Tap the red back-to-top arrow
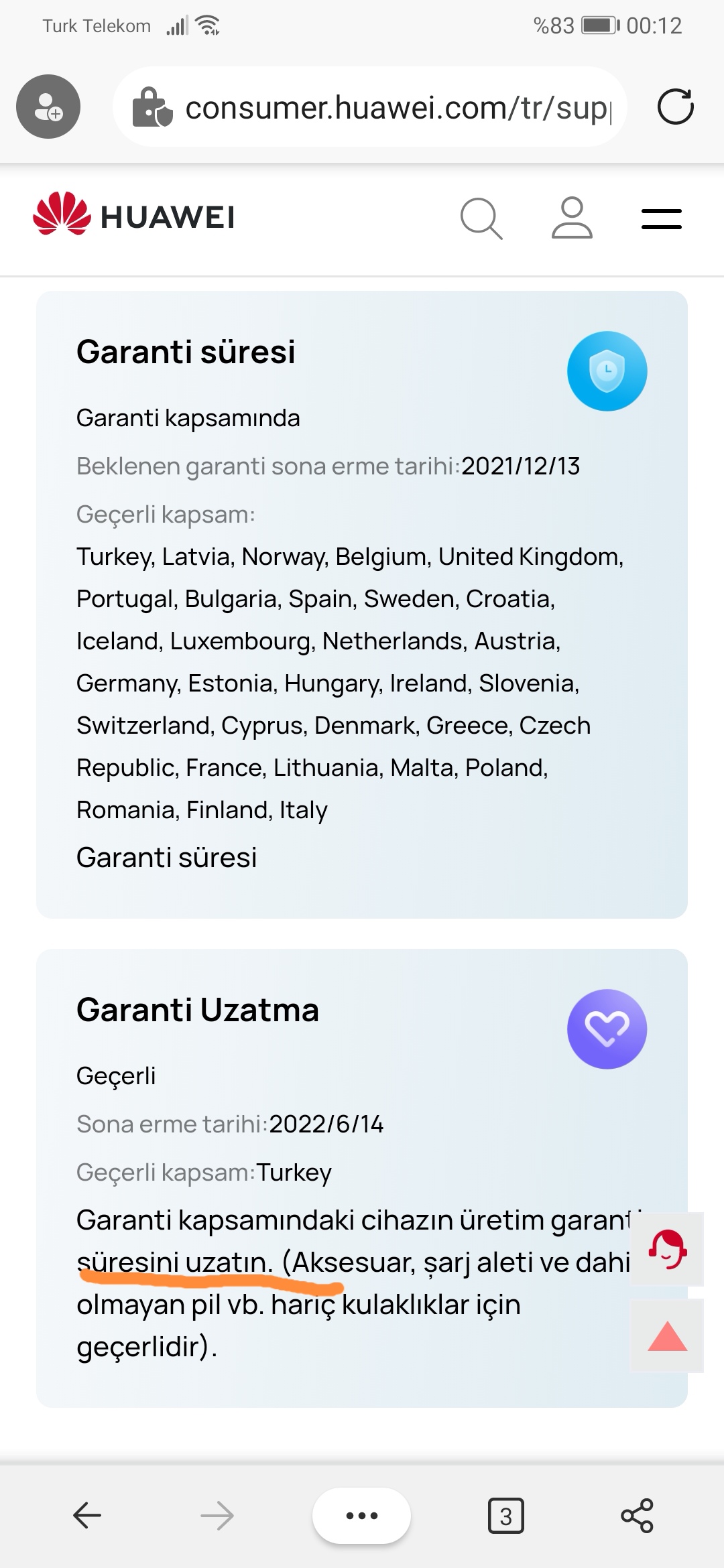 [668, 1336]
